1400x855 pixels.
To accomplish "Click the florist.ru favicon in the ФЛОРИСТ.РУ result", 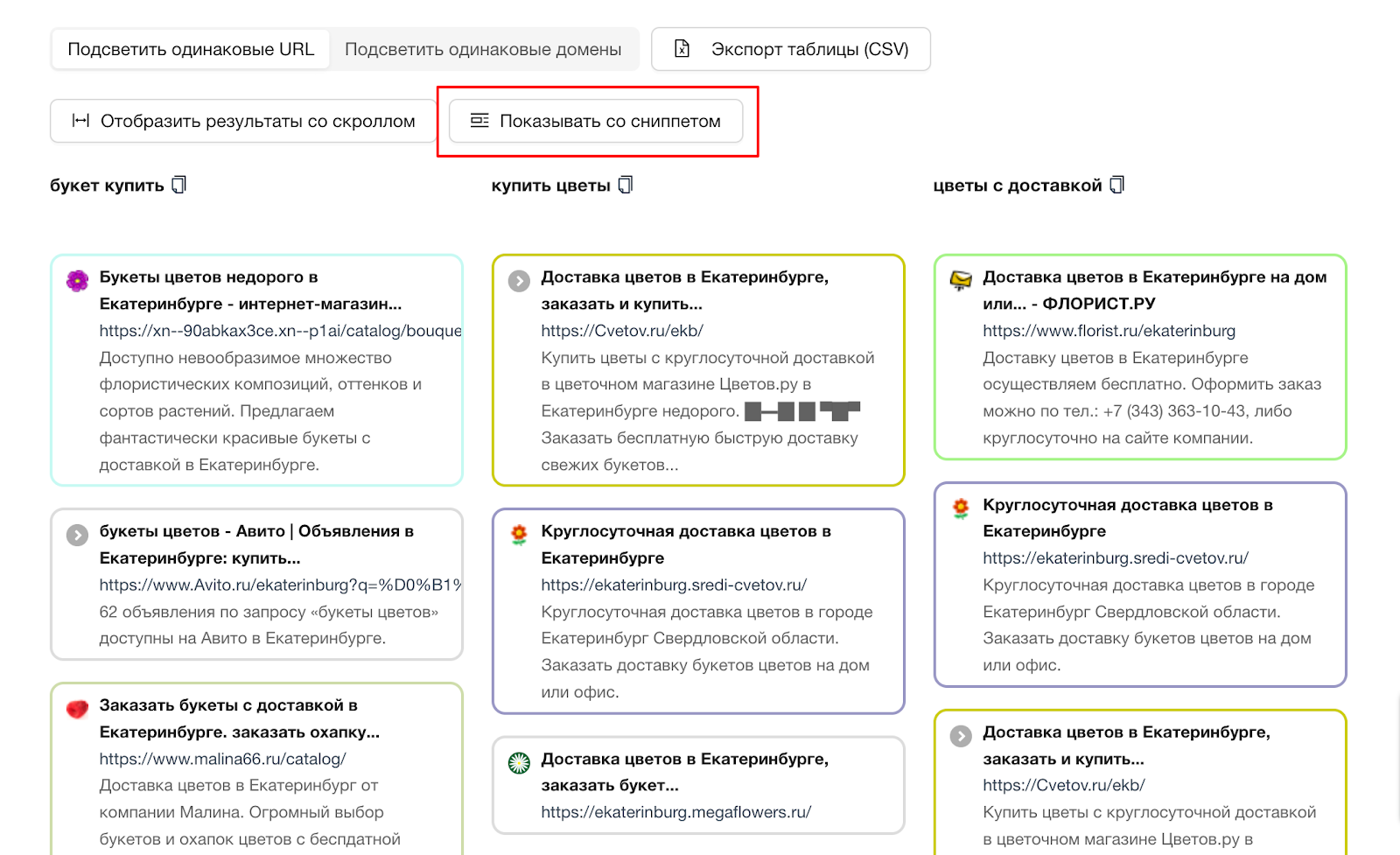I will [962, 281].
